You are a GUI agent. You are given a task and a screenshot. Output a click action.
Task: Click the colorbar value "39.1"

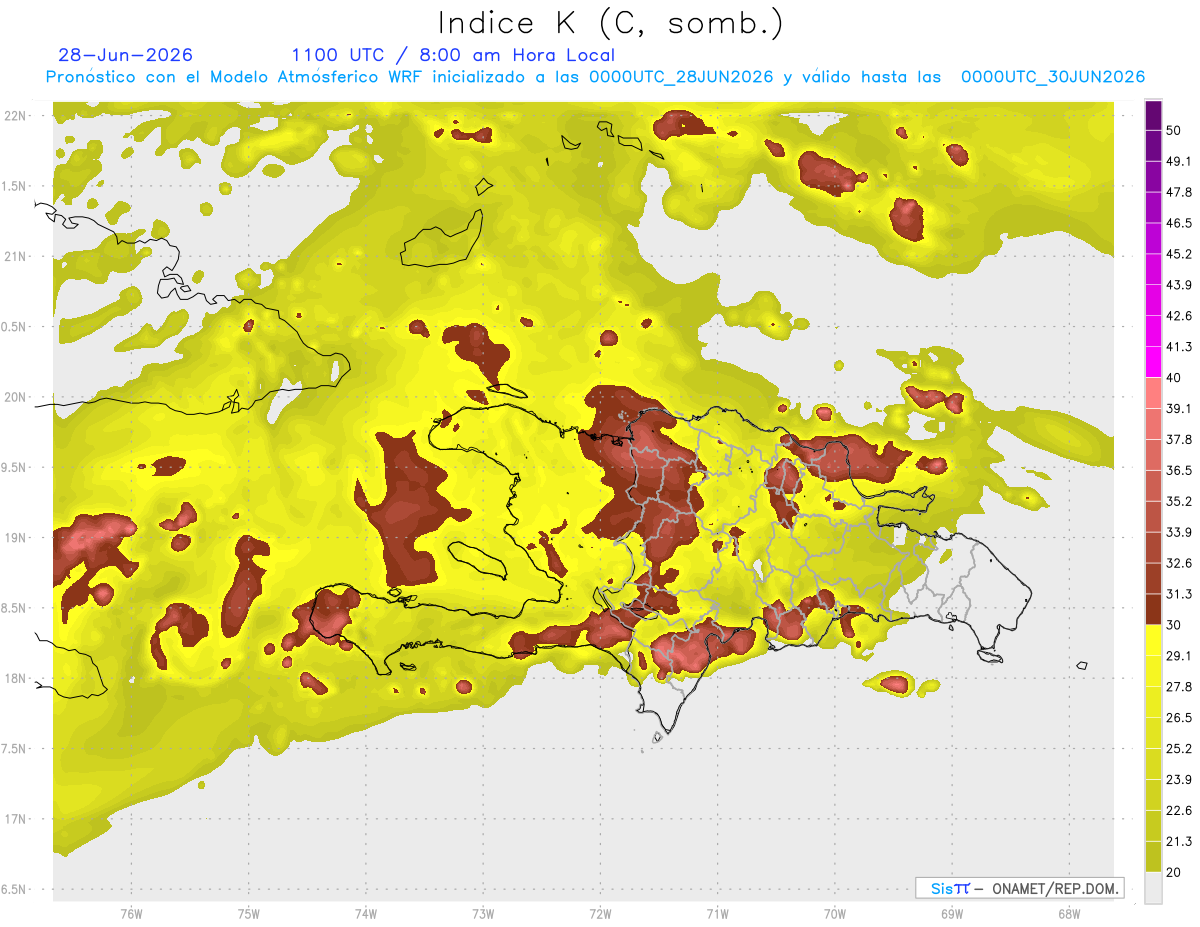pos(1179,408)
